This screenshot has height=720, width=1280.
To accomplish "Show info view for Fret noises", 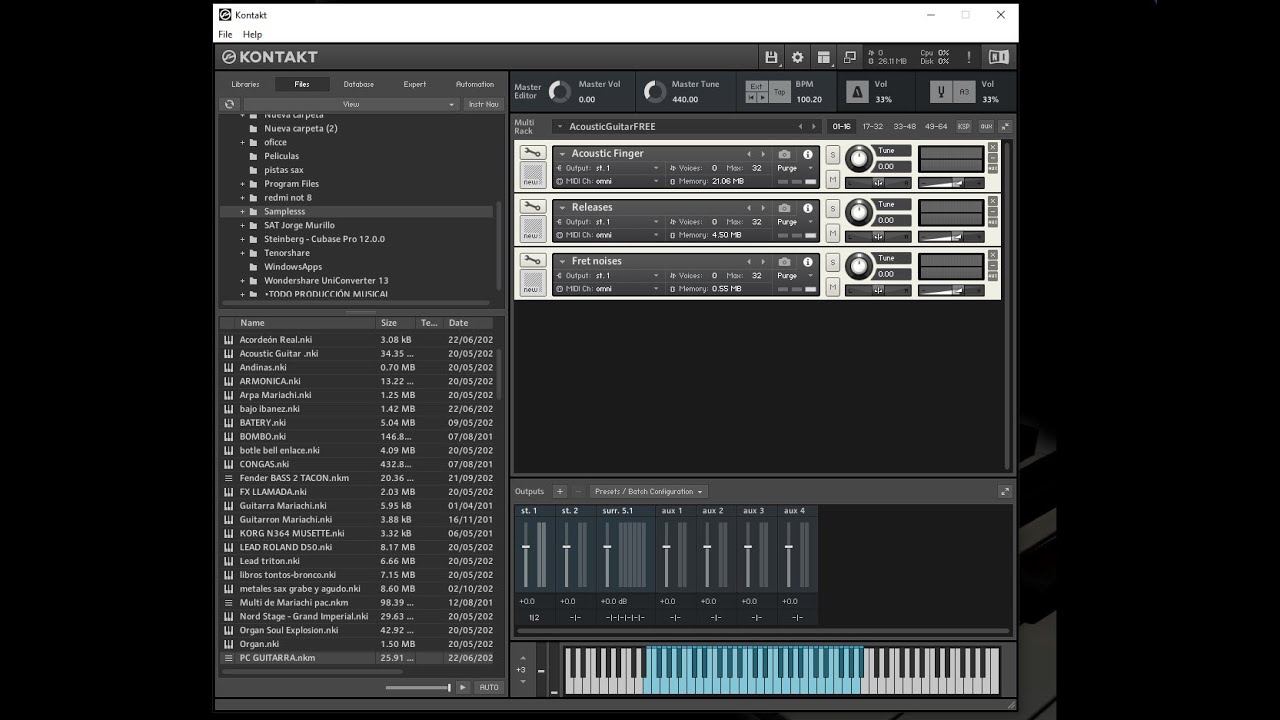I will pos(808,262).
